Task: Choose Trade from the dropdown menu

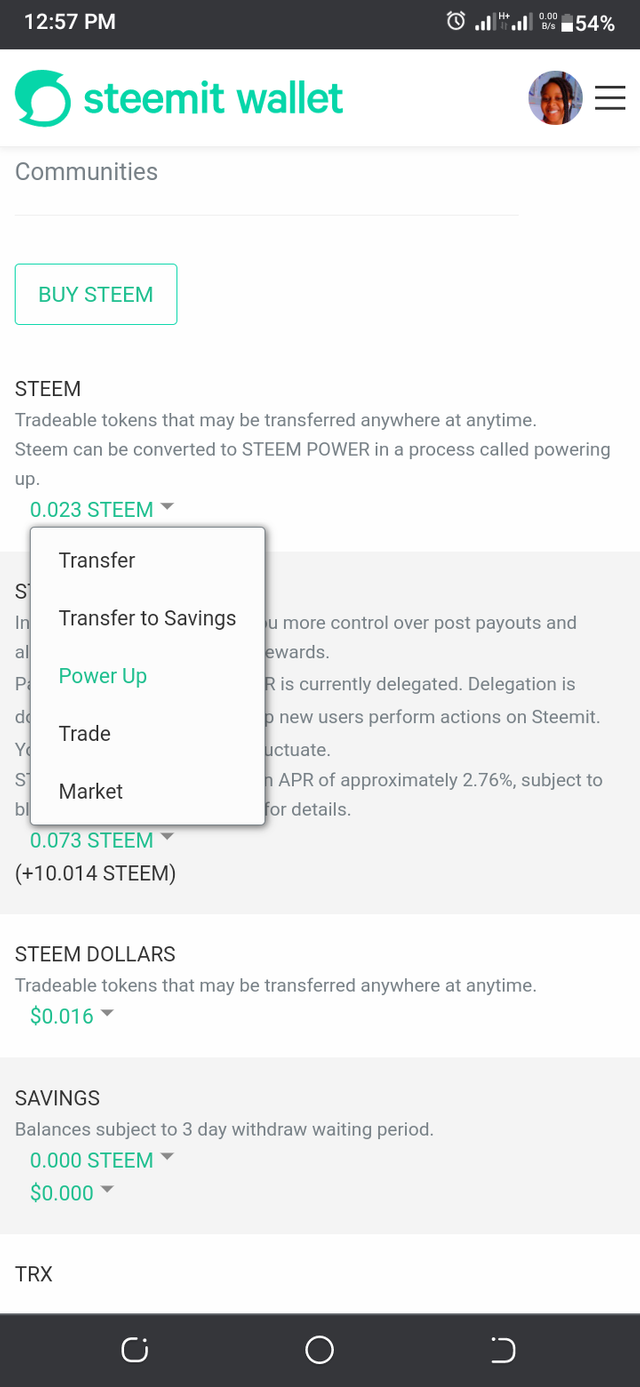Action: tap(85, 733)
